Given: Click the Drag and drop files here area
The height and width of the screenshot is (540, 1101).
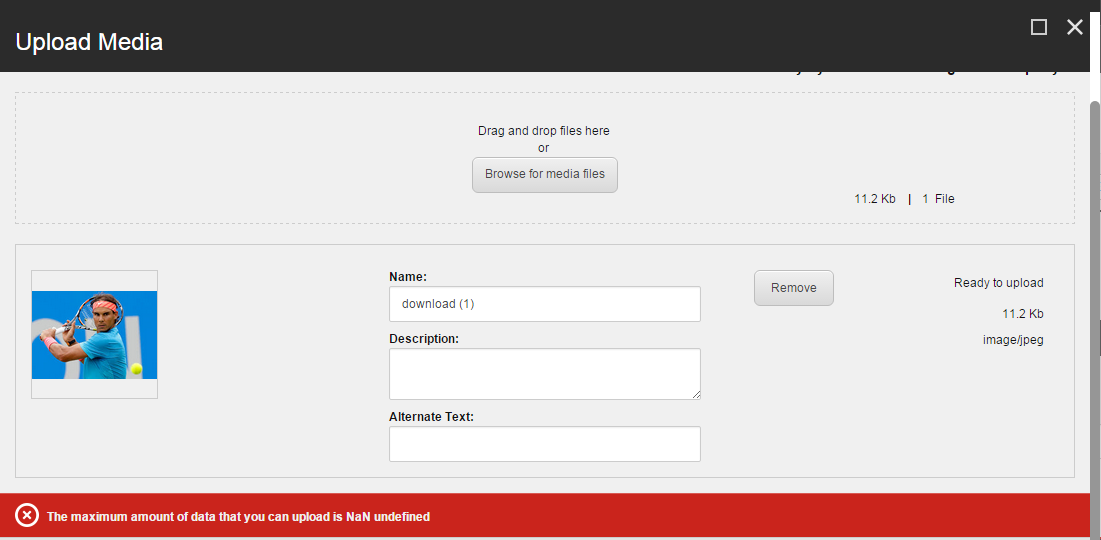Looking at the screenshot, I should tap(543, 131).
